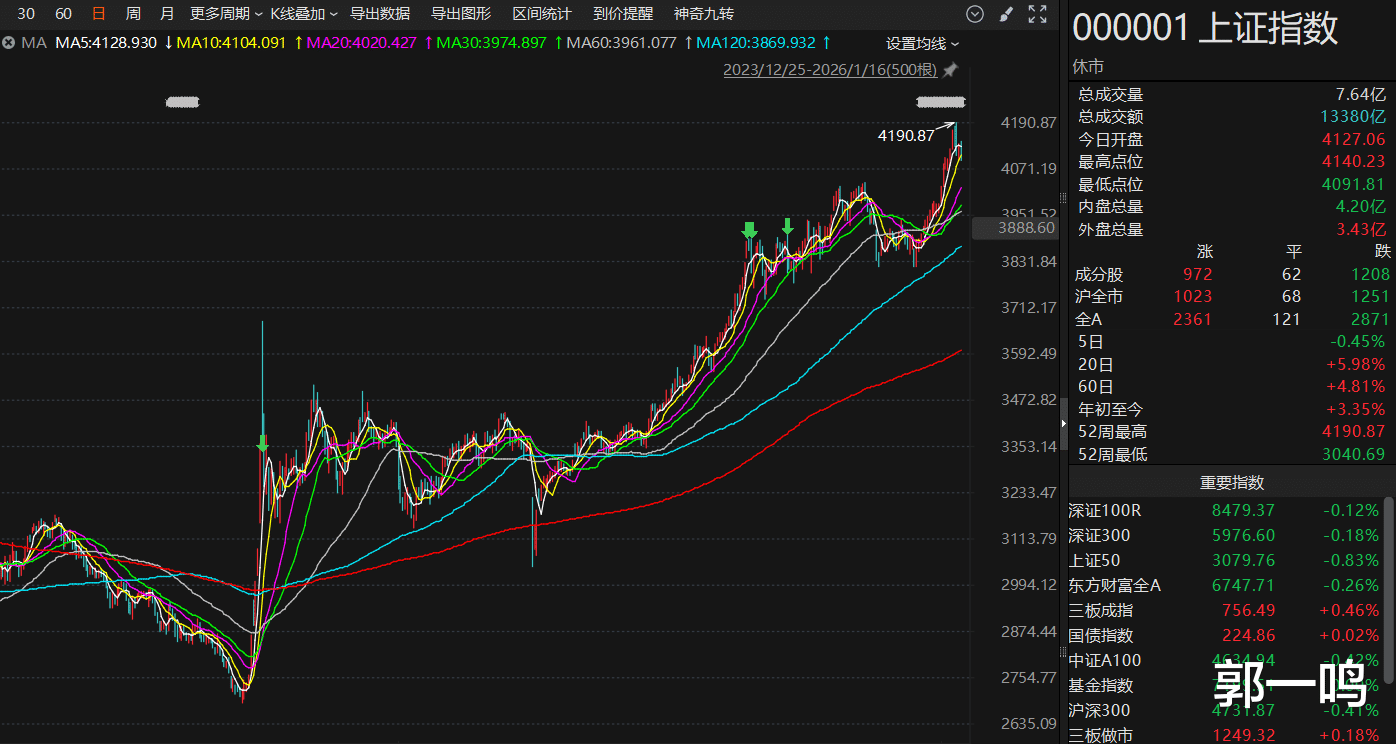Remove the MA indicator with its X icon
Screen dimensions: 1396x744
[8, 43]
